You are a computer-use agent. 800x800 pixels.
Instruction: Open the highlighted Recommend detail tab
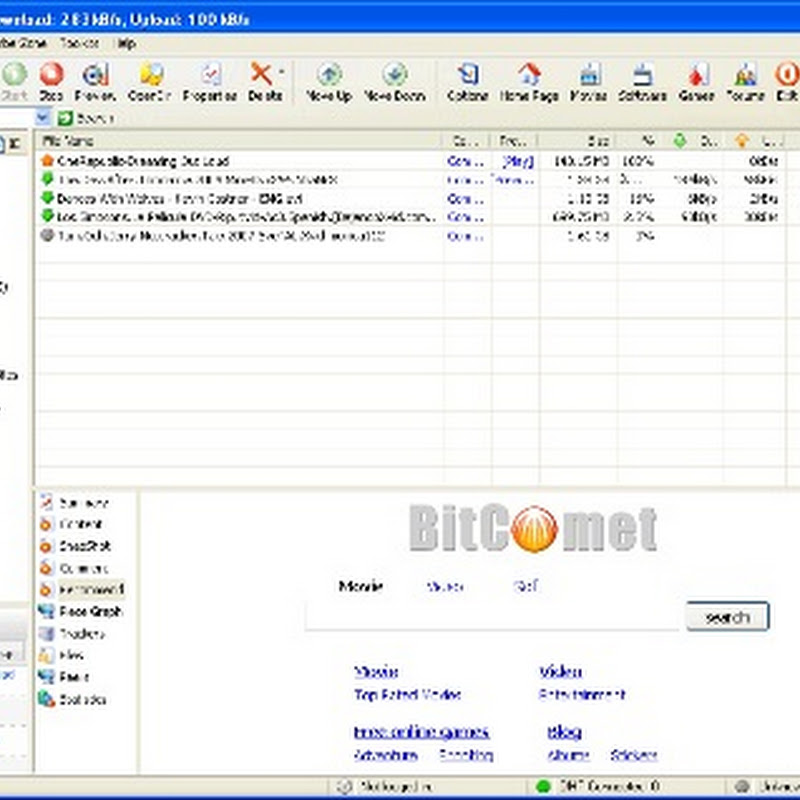92,589
